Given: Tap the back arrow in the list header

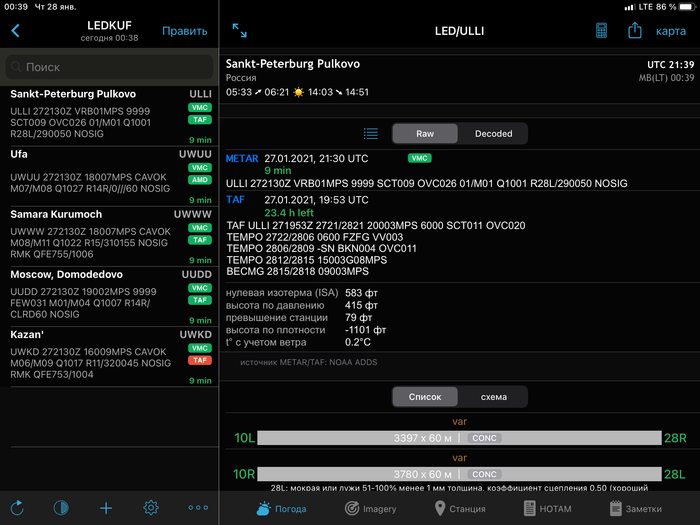Looking at the screenshot, I should (x=15, y=31).
